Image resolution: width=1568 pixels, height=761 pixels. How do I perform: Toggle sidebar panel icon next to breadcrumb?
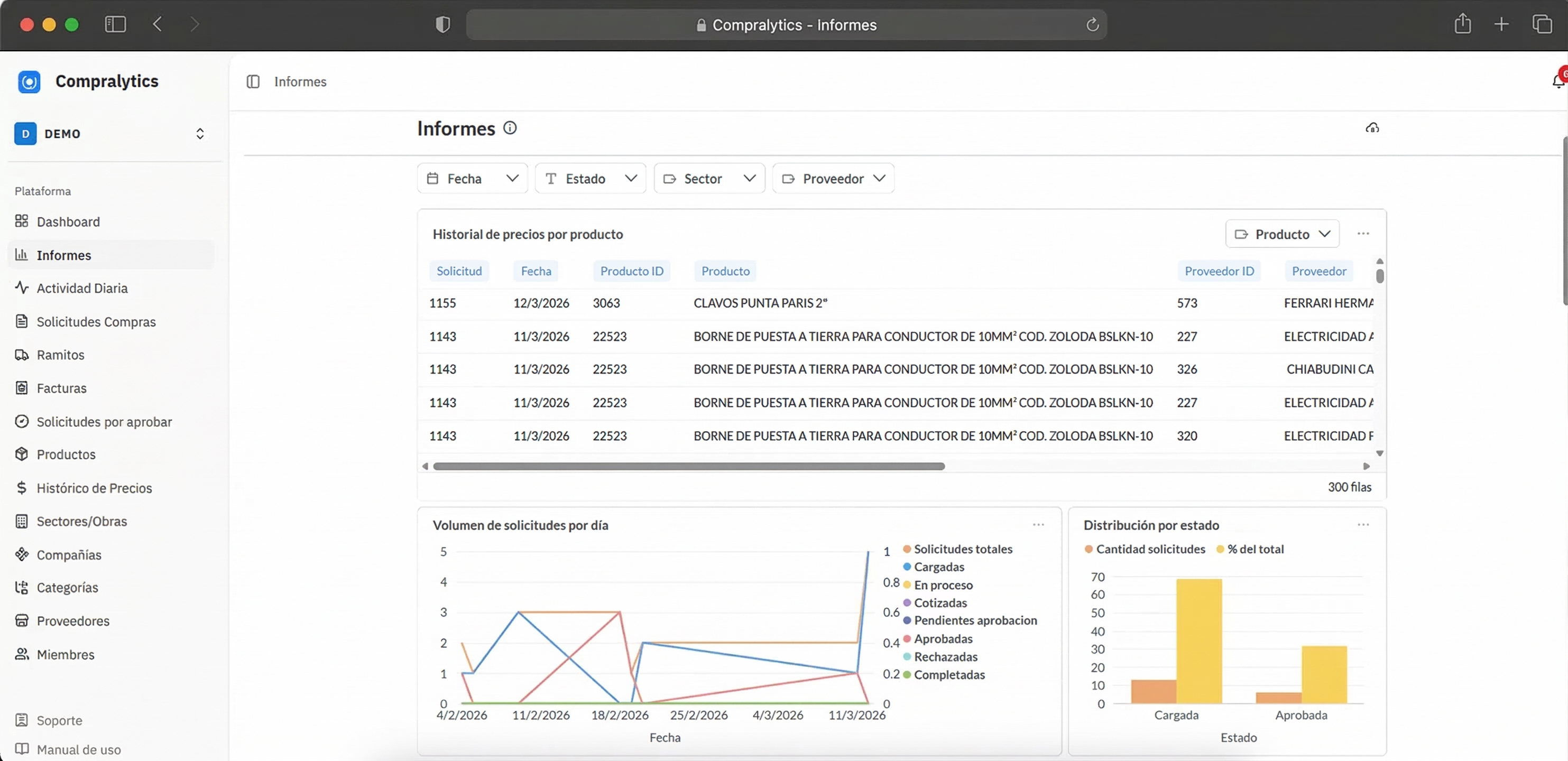(253, 81)
